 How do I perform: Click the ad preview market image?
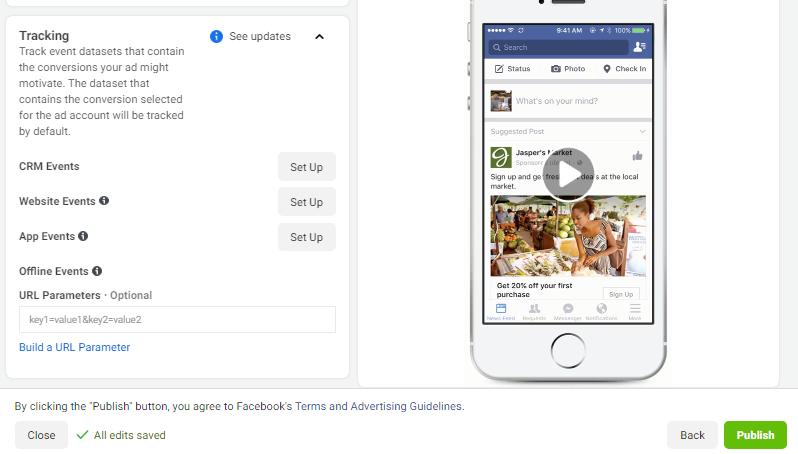point(568,236)
